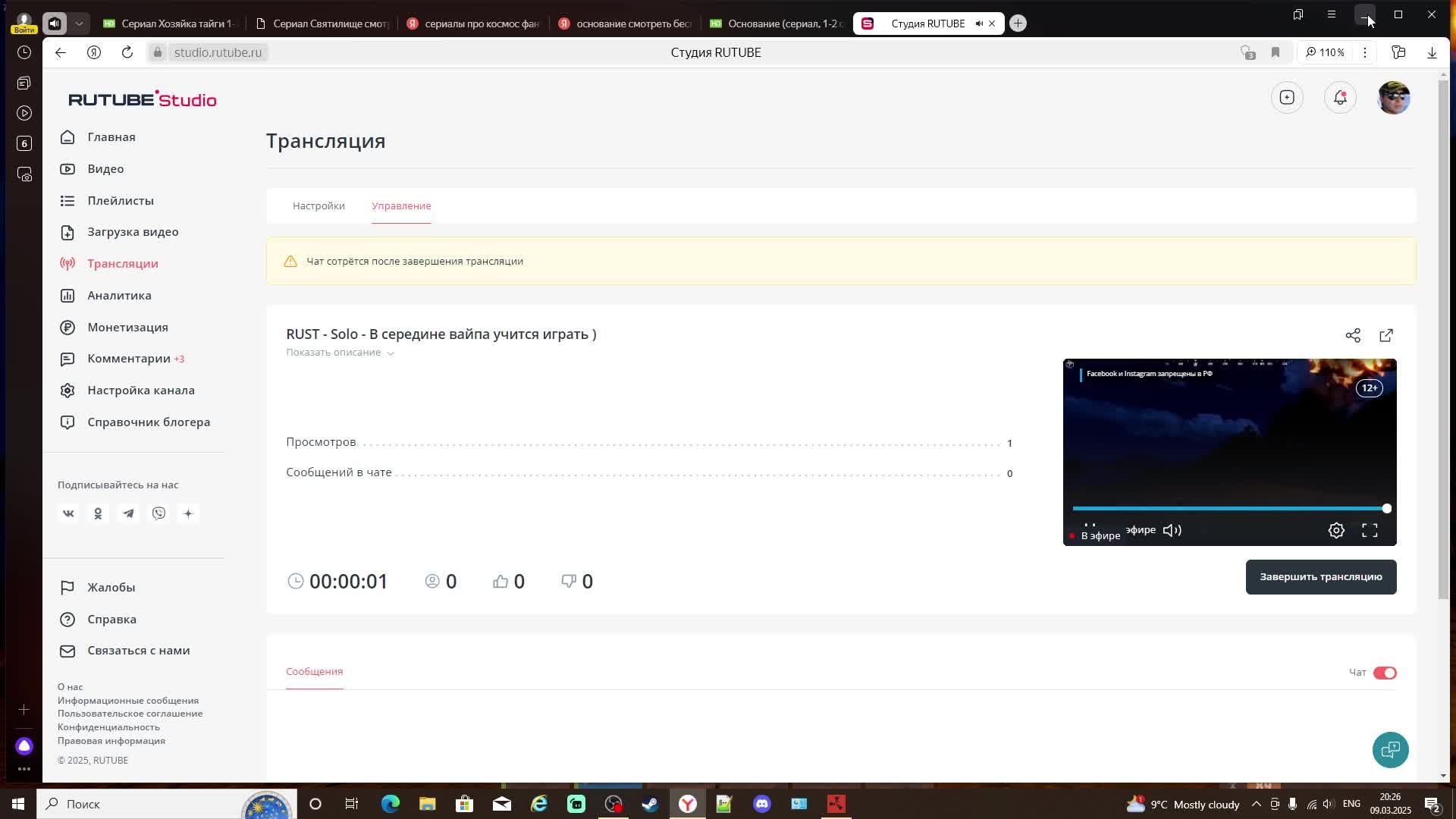Click the share stream icon
This screenshot has height=819, width=1456.
pyautogui.click(x=1353, y=335)
